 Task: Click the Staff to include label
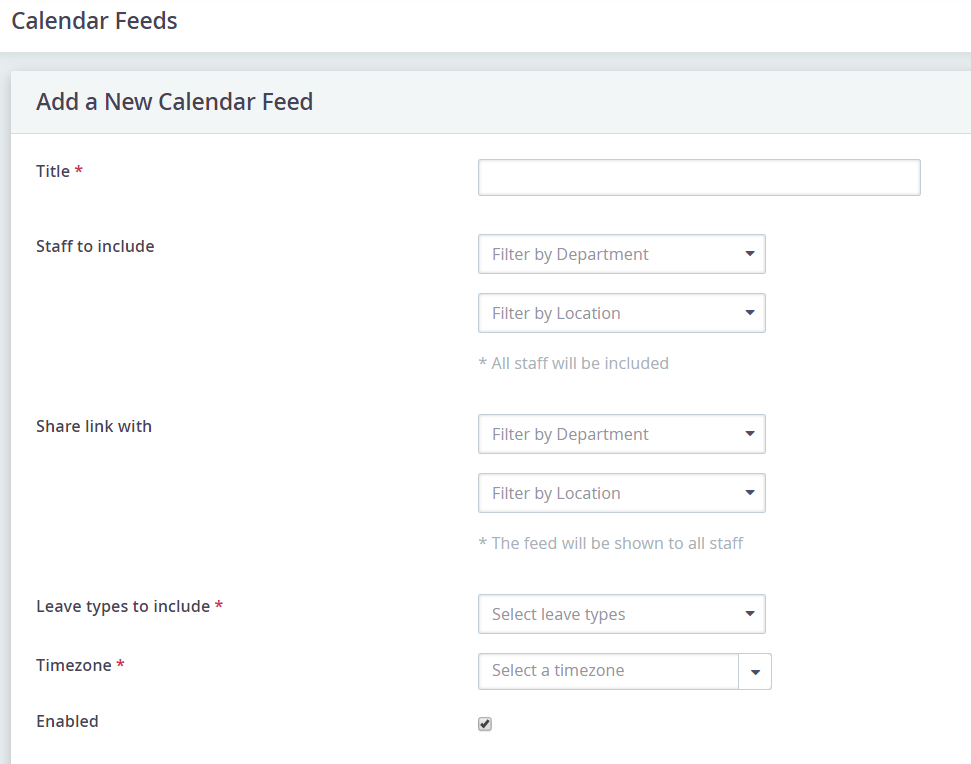click(x=95, y=246)
